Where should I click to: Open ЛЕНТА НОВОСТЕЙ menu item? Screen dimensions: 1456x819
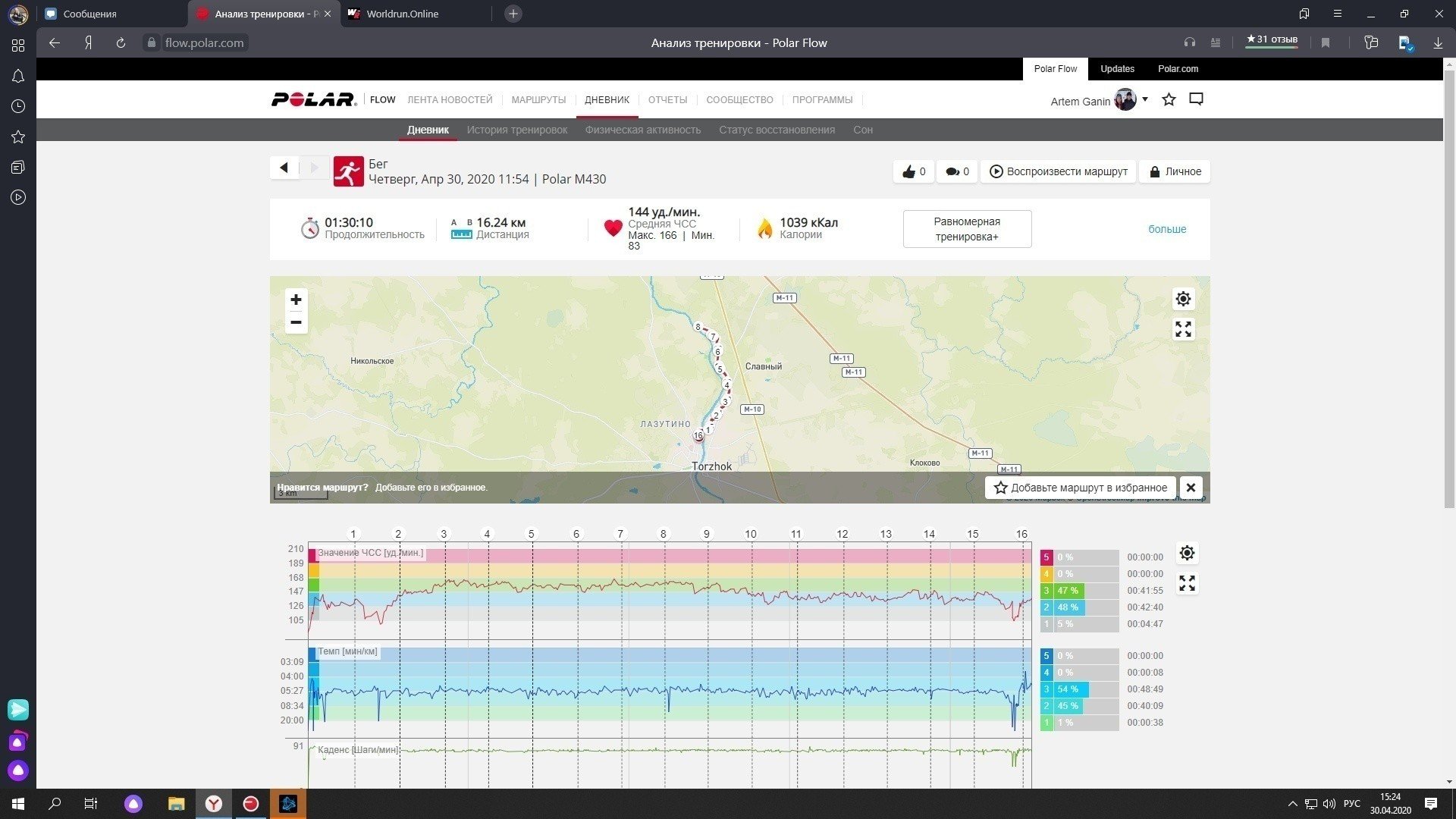[450, 100]
